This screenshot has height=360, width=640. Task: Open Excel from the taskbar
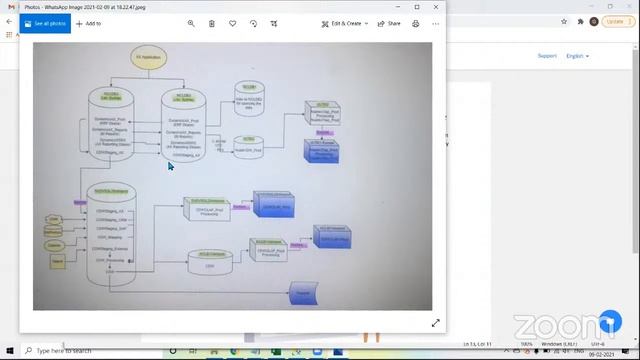coord(276,351)
